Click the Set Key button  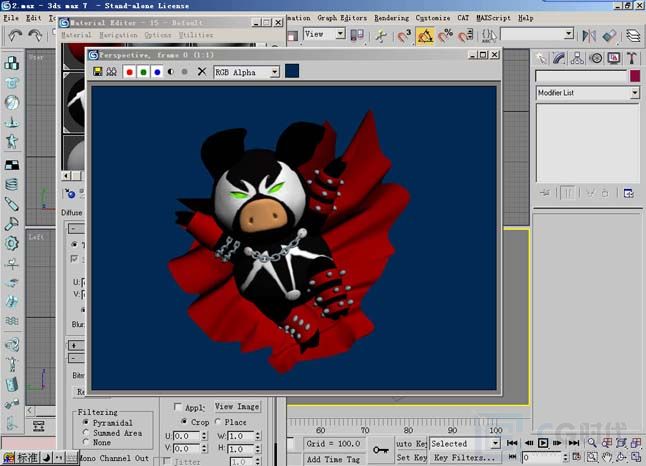click(x=411, y=458)
